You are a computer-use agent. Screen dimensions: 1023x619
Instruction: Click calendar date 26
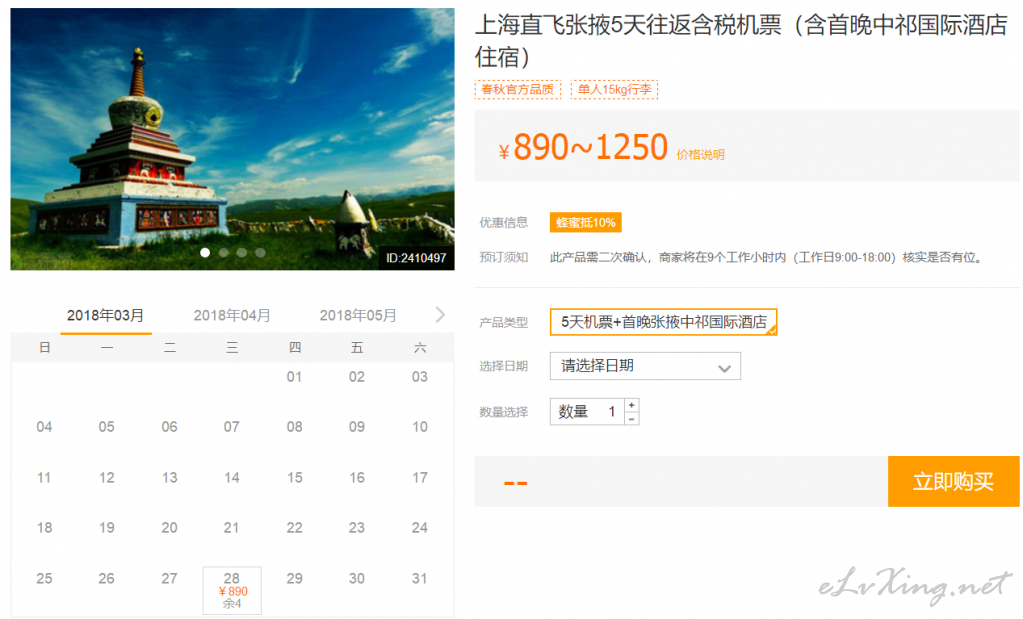tap(106, 579)
